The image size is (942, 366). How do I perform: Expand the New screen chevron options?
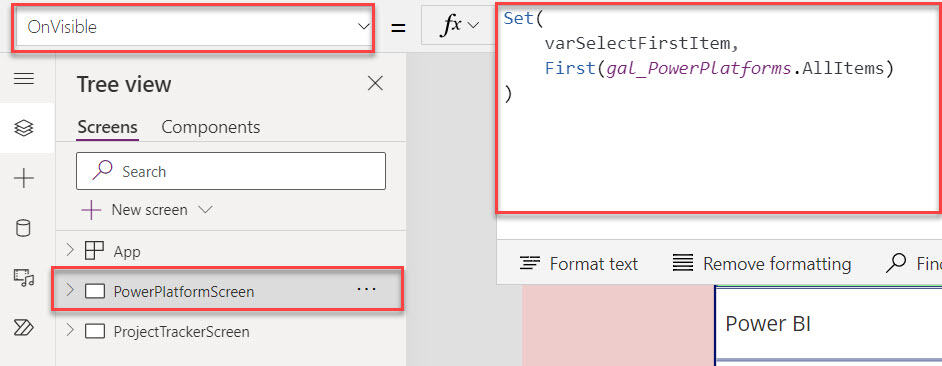(205, 210)
